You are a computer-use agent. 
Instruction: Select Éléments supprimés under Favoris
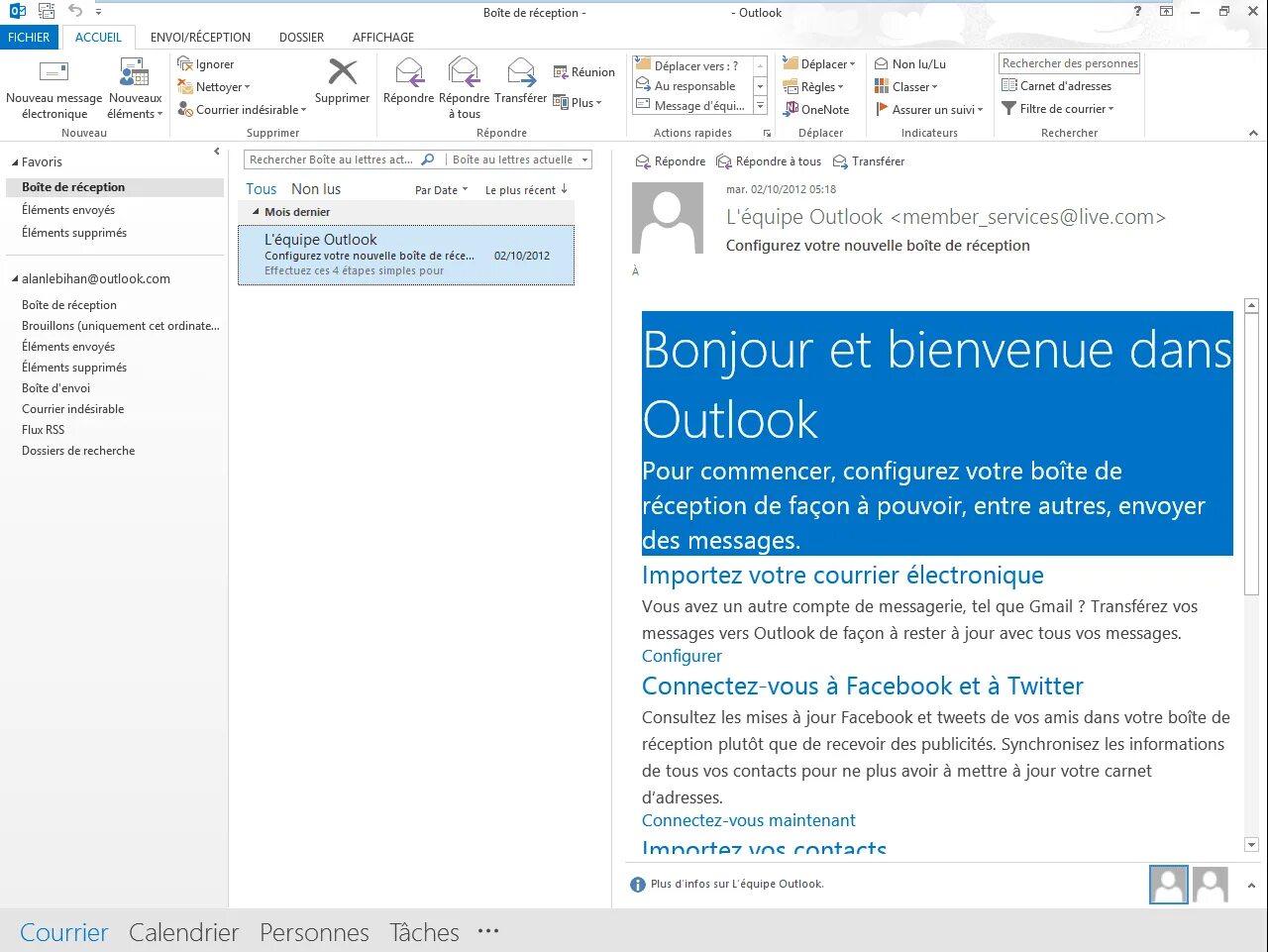coord(74,233)
